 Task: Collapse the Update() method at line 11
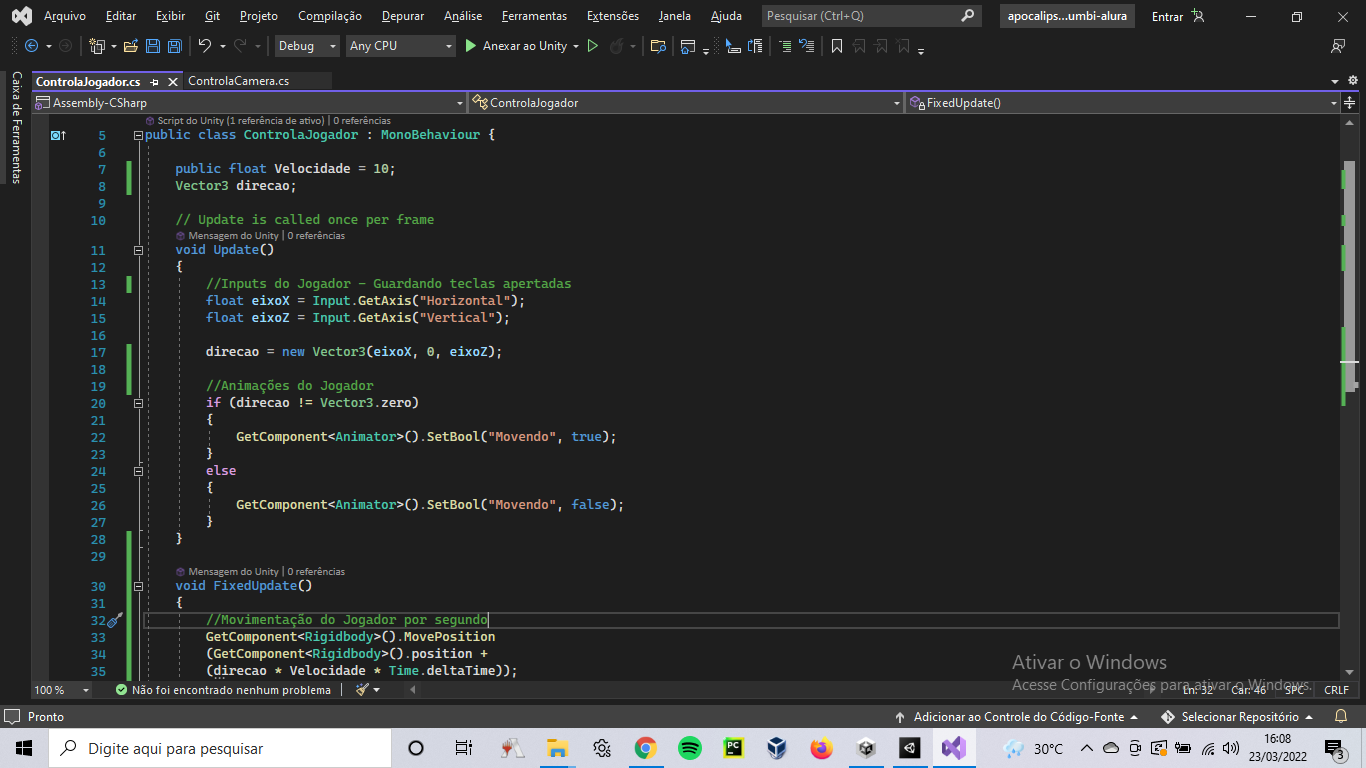138,250
